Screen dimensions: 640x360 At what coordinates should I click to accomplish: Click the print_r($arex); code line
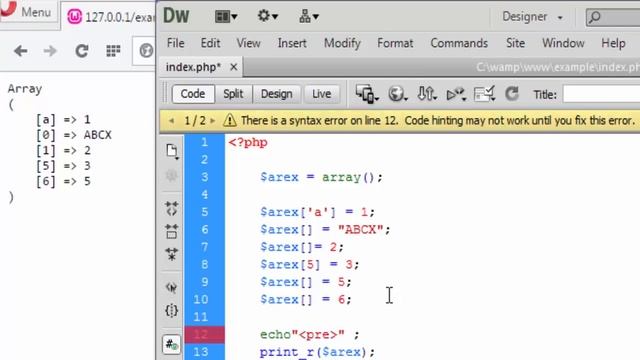(x=317, y=352)
